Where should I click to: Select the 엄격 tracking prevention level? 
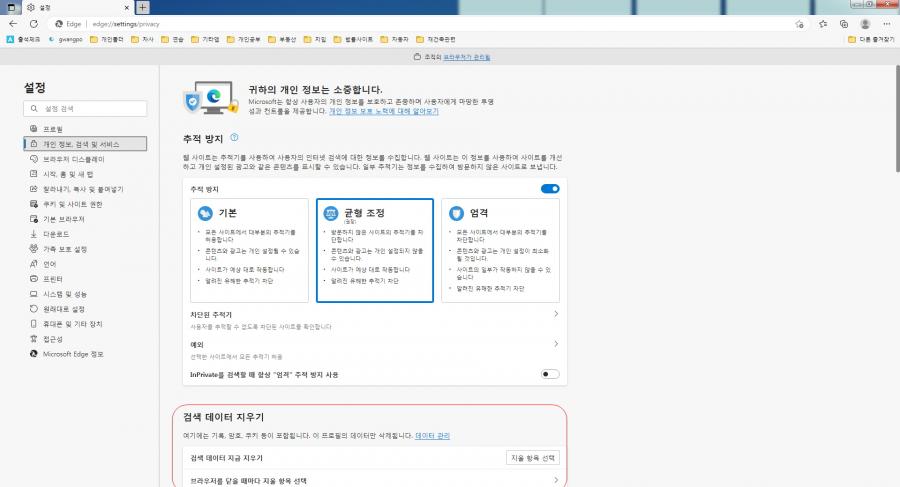click(x=500, y=250)
